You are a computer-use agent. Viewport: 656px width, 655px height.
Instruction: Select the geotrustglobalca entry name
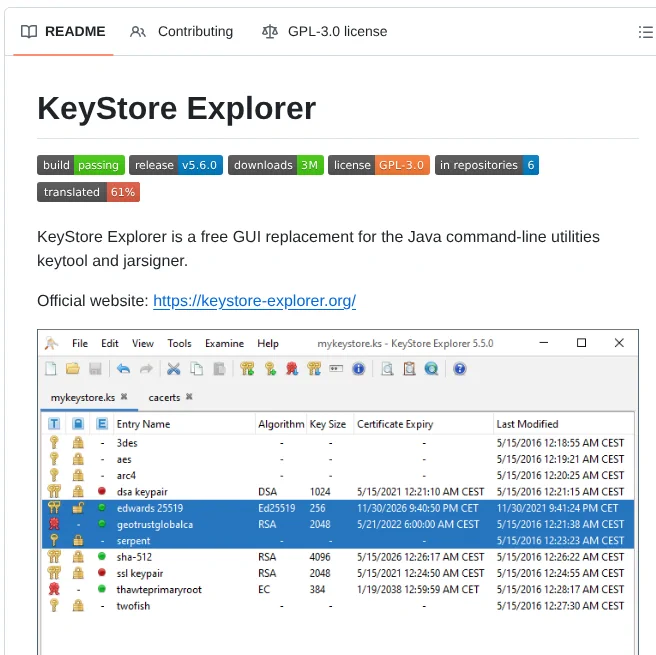pyautogui.click(x=155, y=525)
